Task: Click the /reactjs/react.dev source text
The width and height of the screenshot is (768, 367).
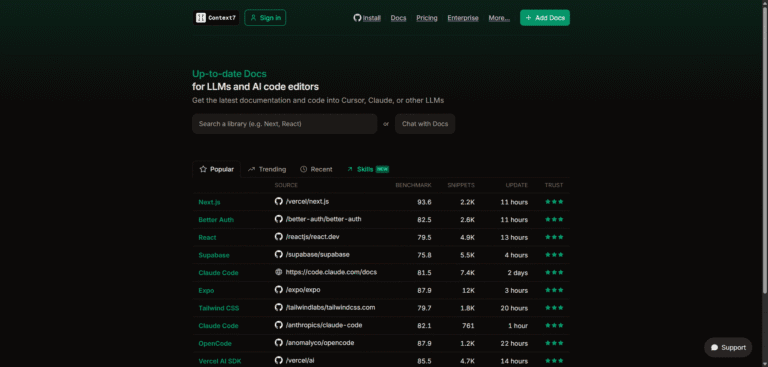Action: [x=312, y=237]
